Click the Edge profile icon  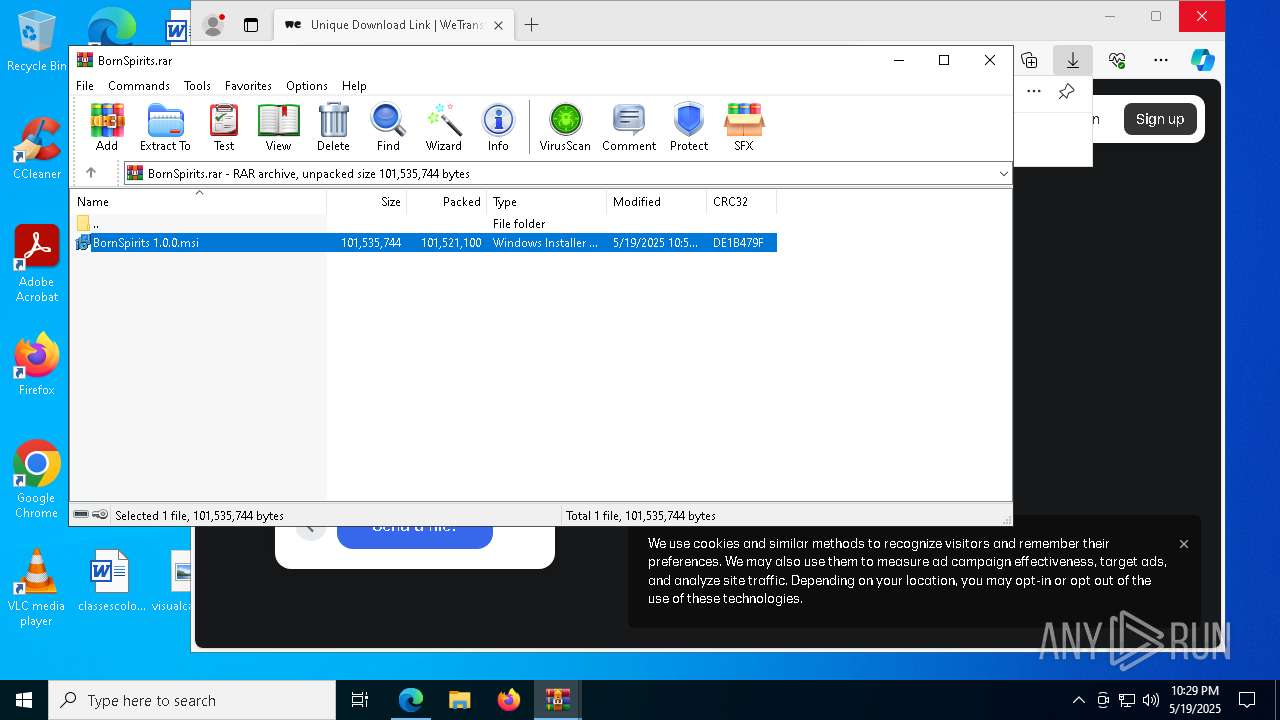(x=213, y=25)
